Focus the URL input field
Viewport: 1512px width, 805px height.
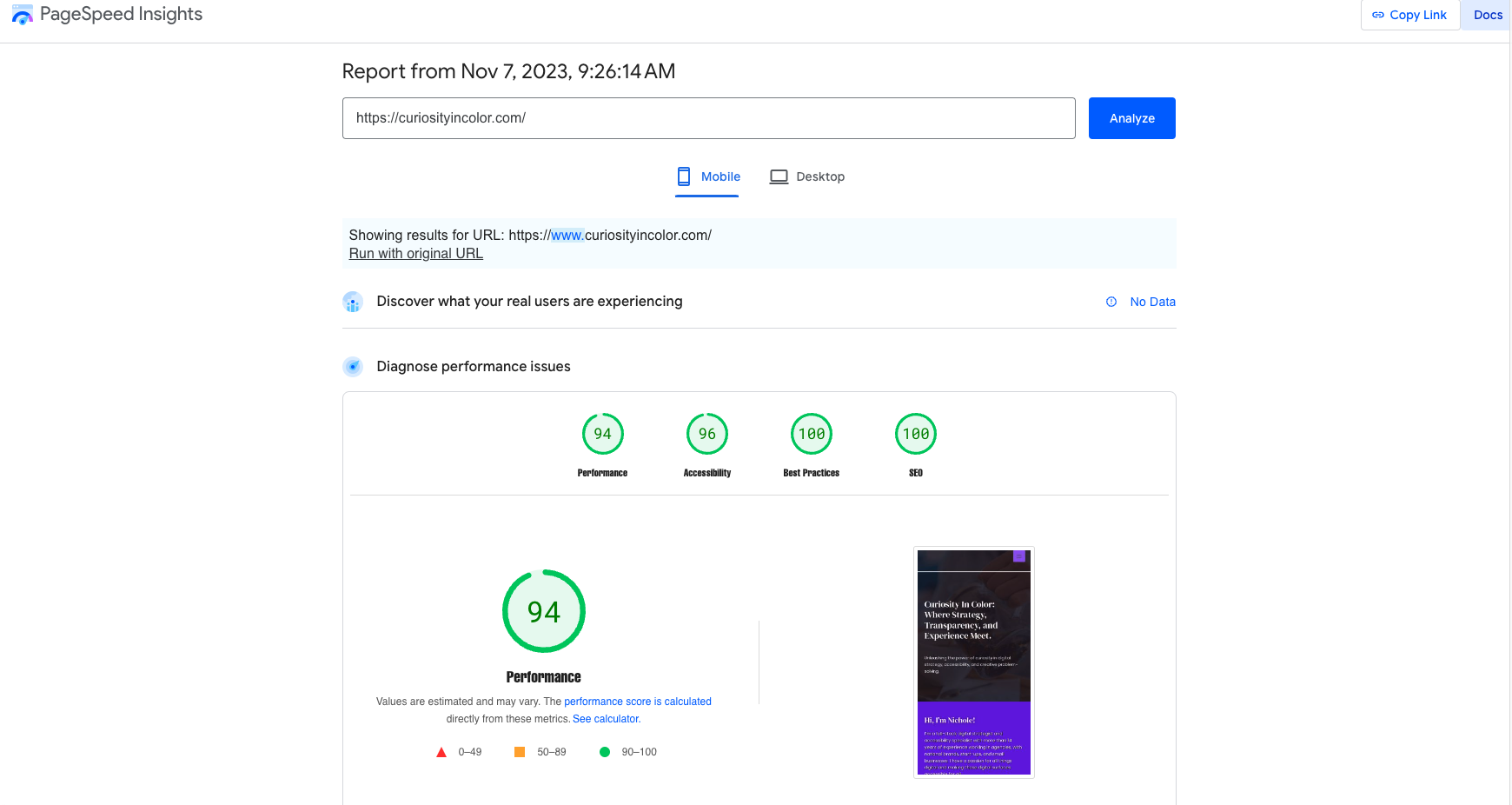(x=709, y=118)
